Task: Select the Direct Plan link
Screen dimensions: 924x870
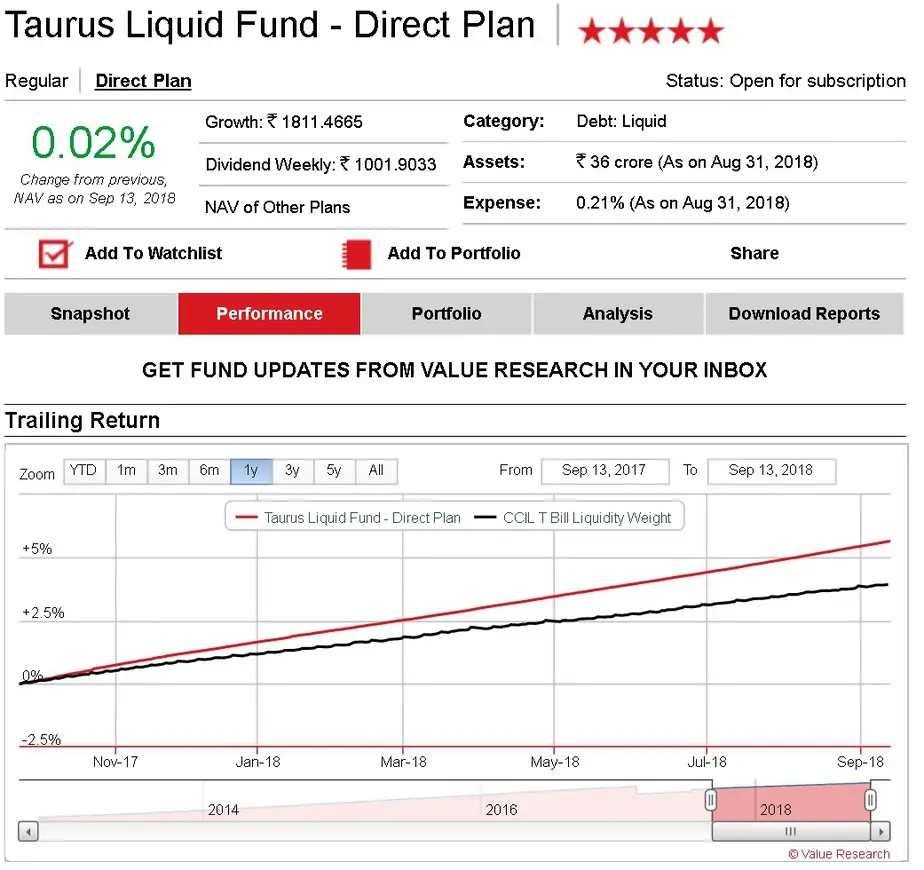Action: [x=143, y=81]
